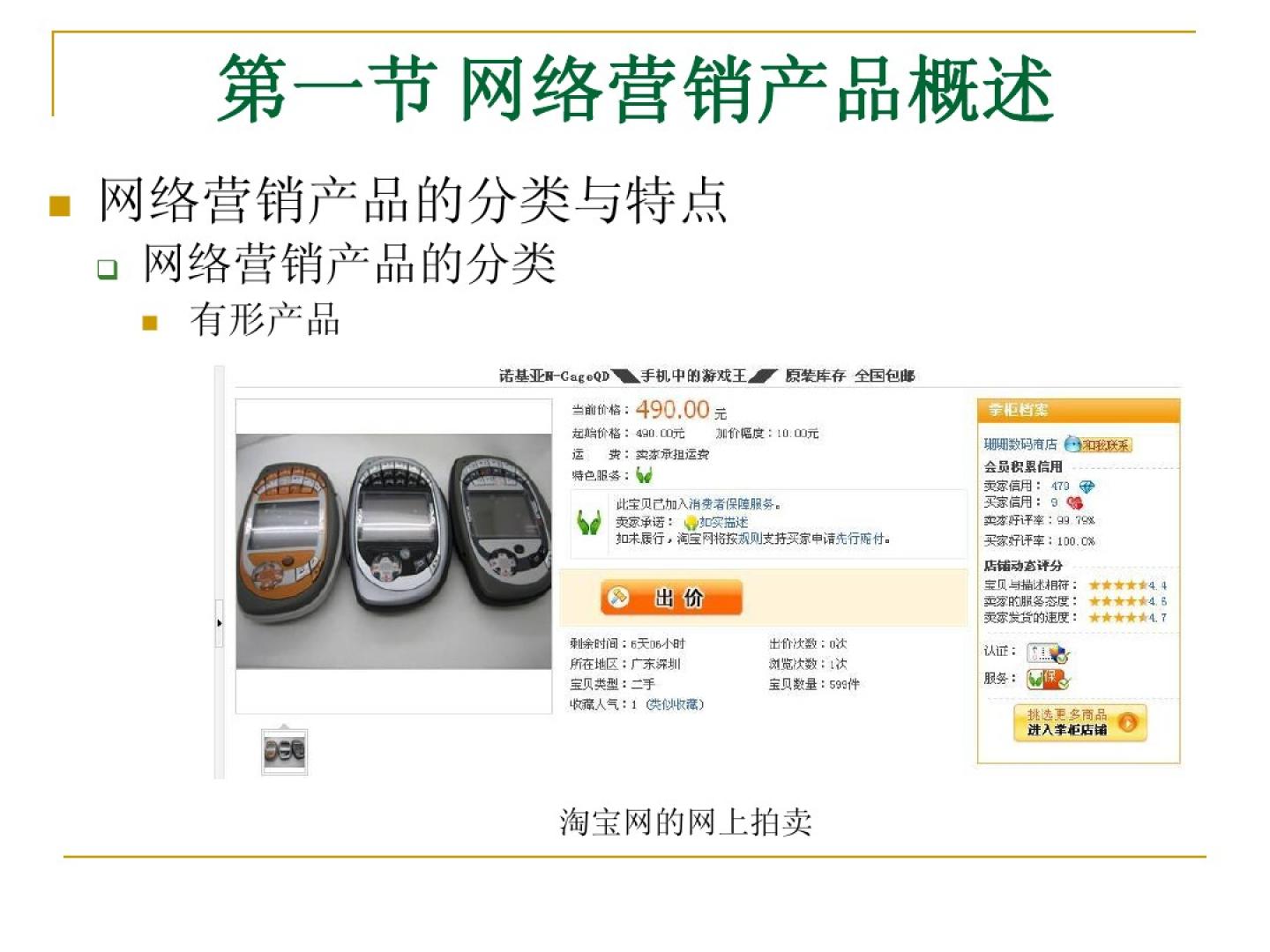This screenshot has width=1270, height=952.
Task: Open the 类似收藏 link
Action: (x=675, y=704)
